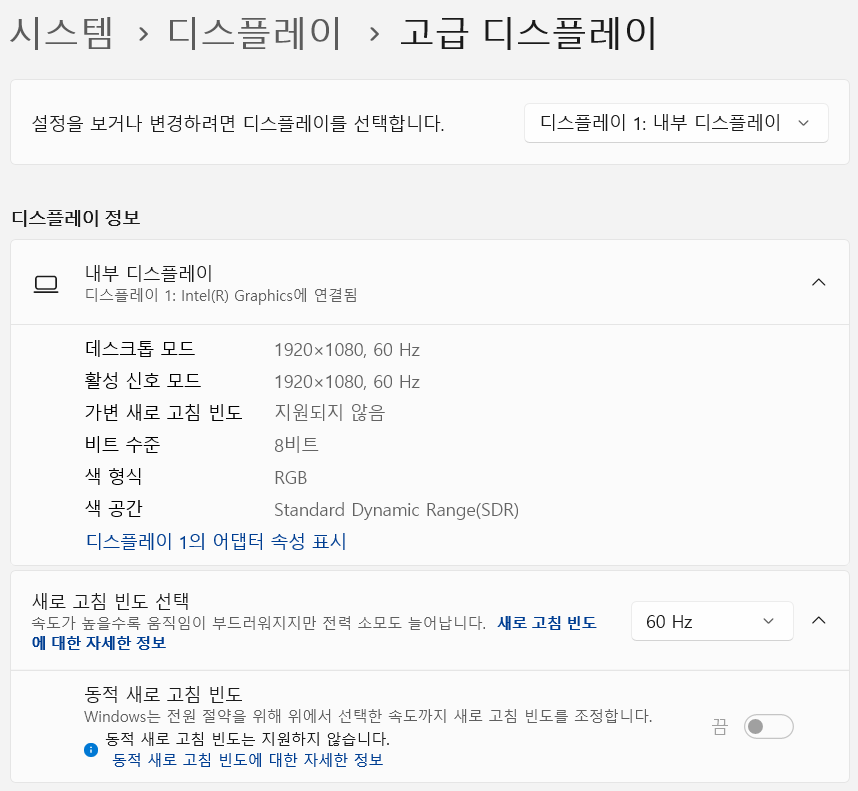Select the 지원되지 않음 value
Viewport: 858px width, 791px height.
(x=329, y=412)
